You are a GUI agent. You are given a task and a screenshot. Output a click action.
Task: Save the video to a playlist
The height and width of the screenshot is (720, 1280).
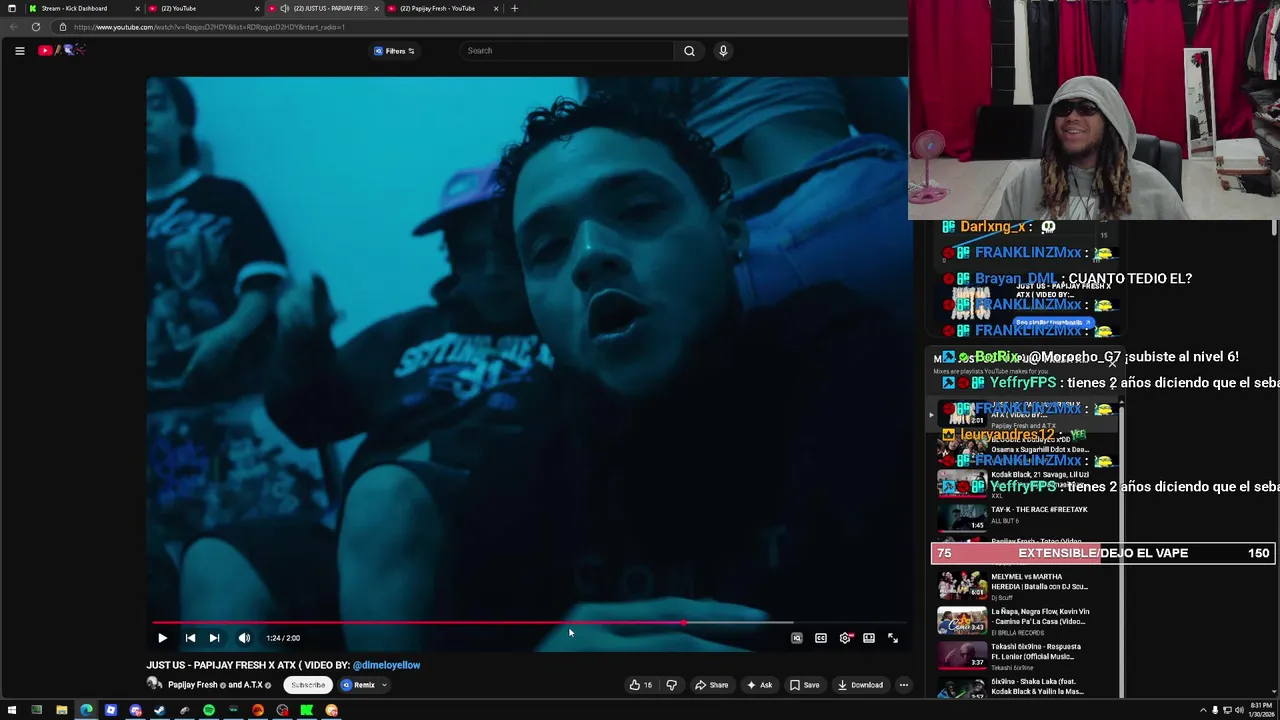(805, 685)
